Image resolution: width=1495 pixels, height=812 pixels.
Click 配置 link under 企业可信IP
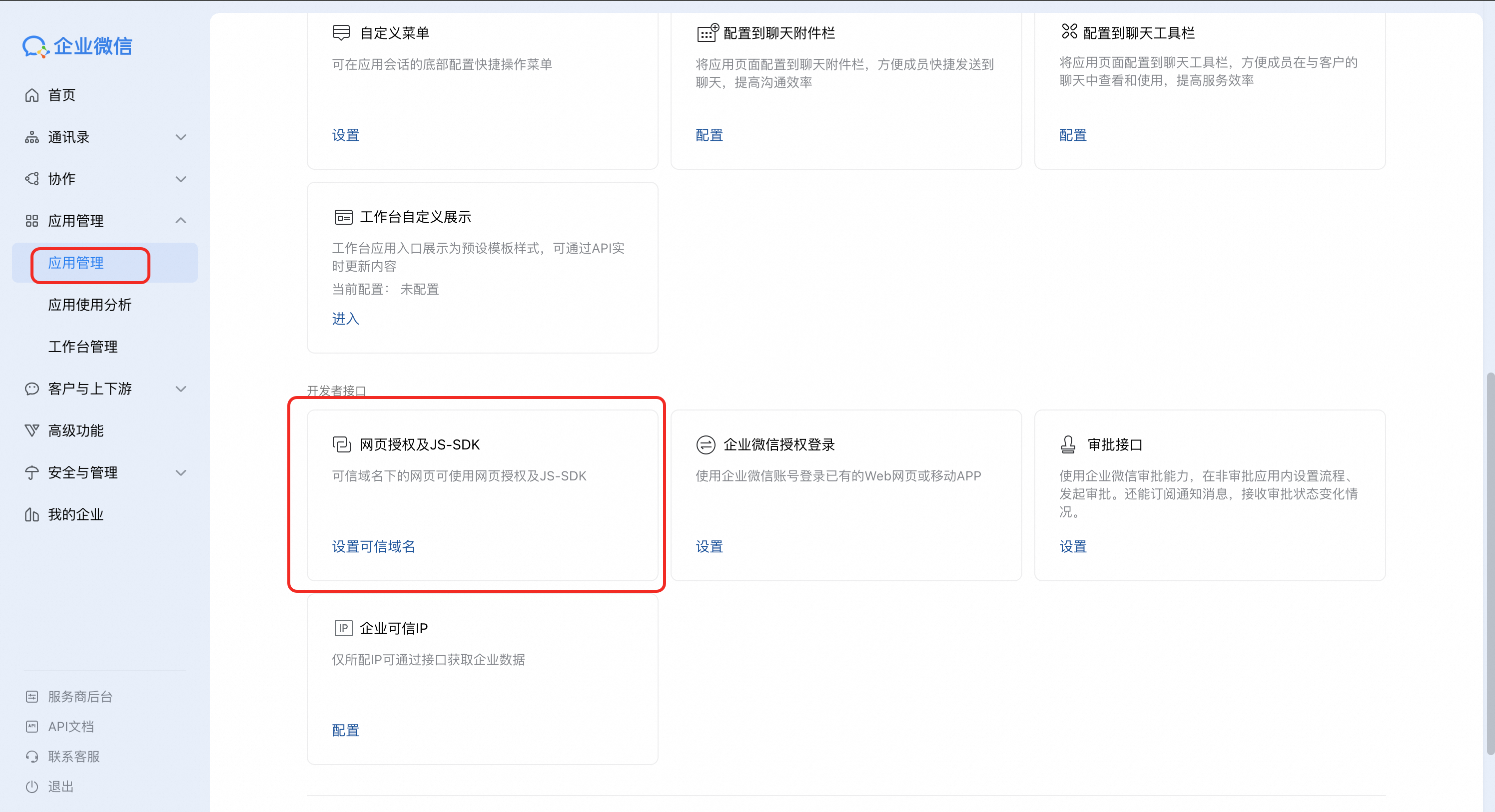coord(345,730)
